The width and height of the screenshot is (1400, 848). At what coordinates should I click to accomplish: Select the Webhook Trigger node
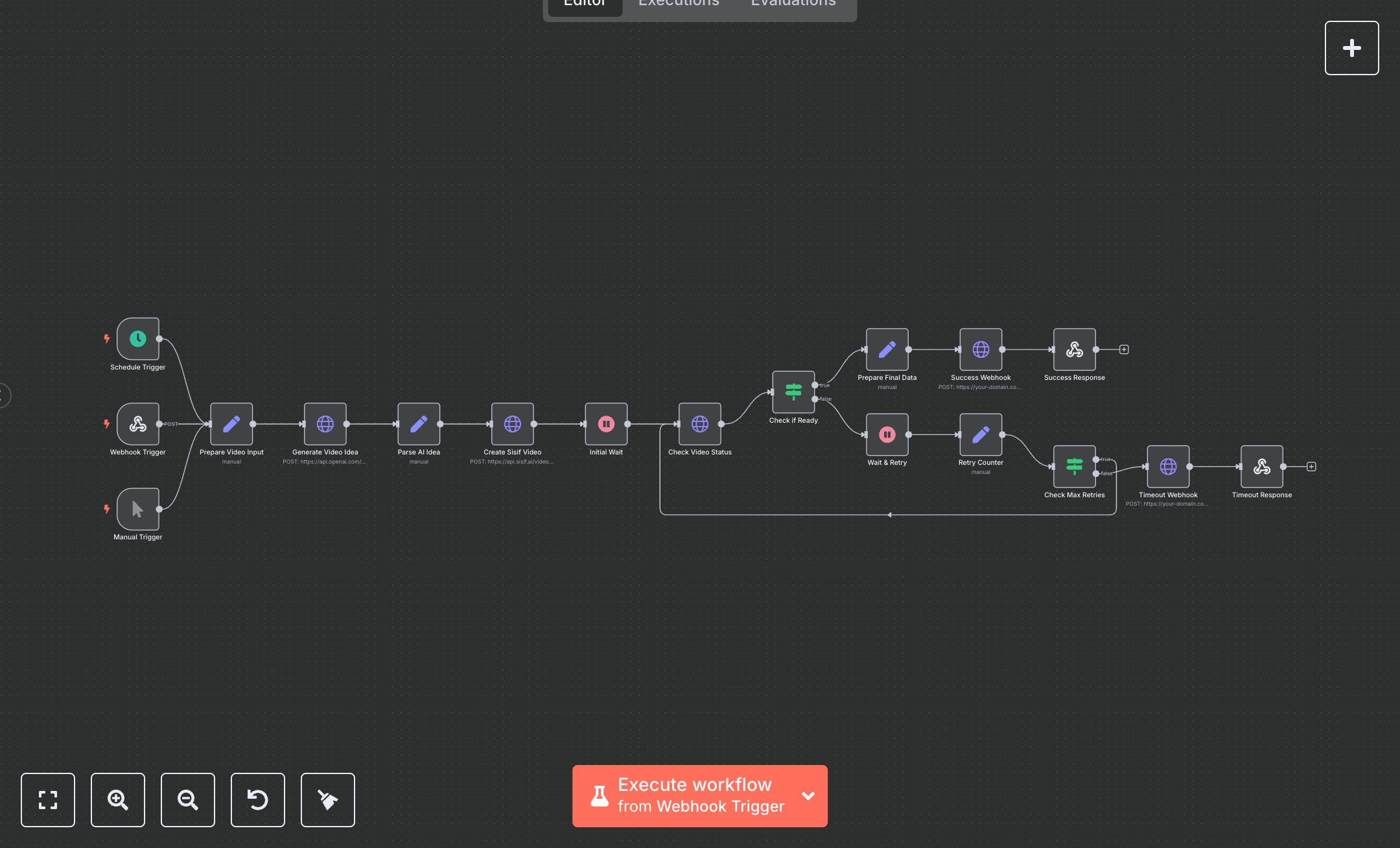(137, 425)
